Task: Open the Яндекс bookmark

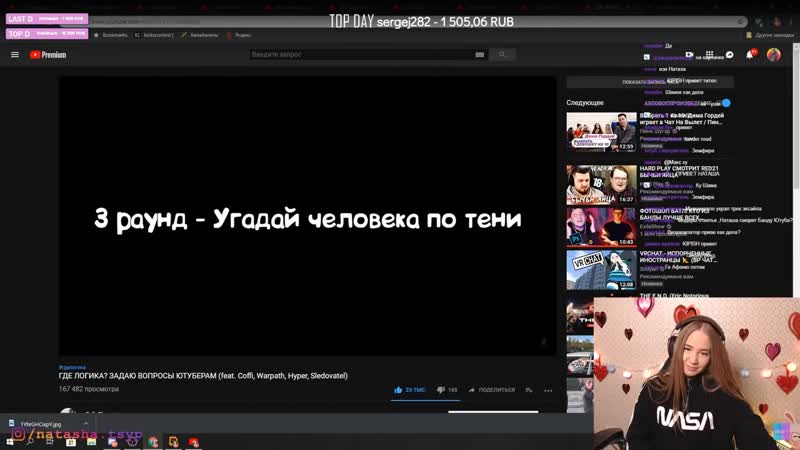Action: coord(239,35)
